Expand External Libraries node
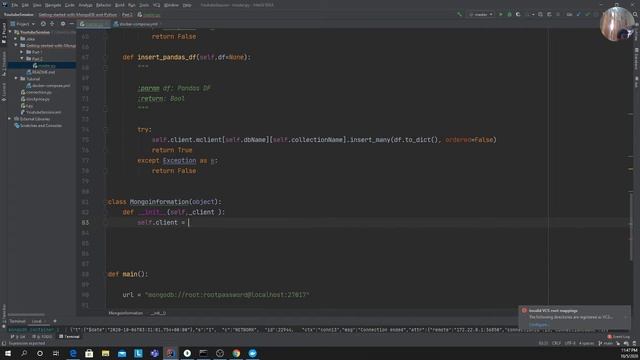 [10, 119]
